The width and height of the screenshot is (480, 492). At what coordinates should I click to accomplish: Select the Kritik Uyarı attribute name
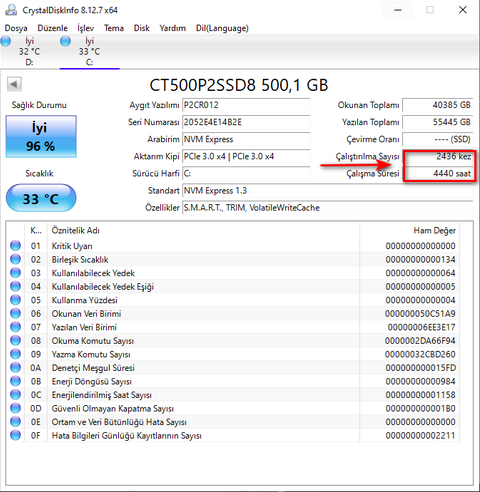click(x=72, y=246)
